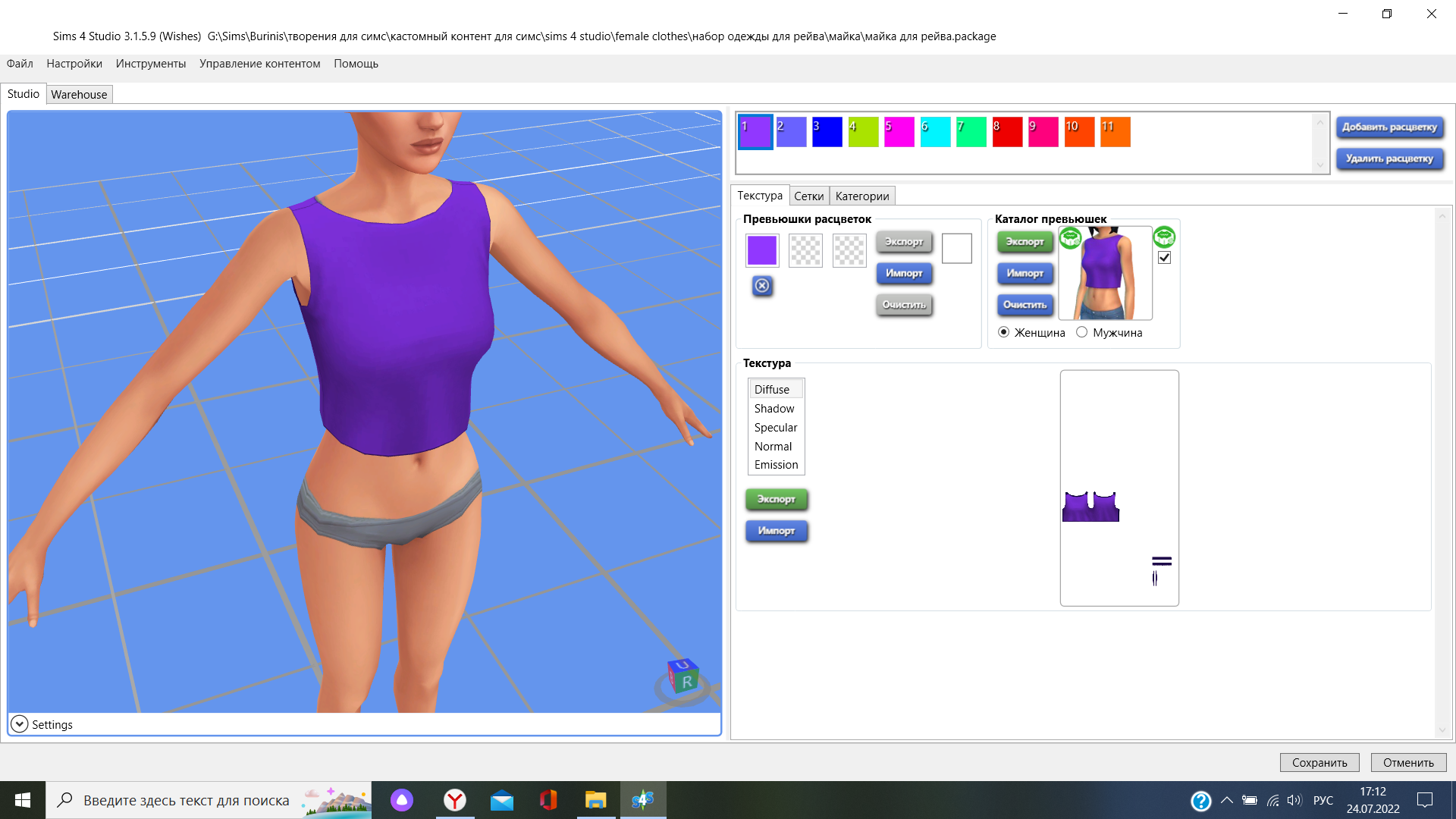Select the Мужчина radio button
Viewport: 1456px width, 819px height.
click(x=1082, y=332)
